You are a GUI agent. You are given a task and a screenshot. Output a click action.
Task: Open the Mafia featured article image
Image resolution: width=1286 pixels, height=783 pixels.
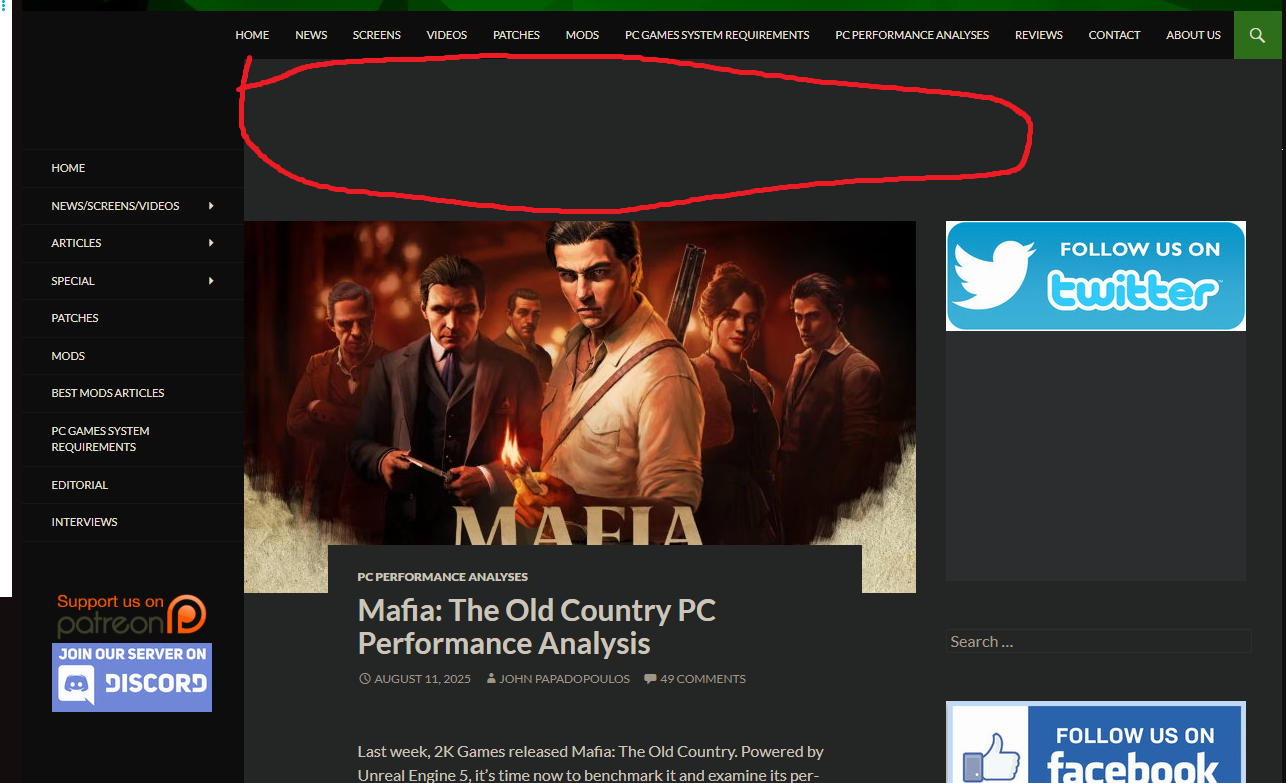click(x=579, y=380)
